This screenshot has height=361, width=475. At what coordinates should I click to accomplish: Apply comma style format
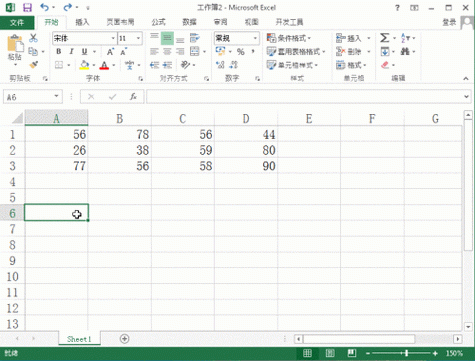[x=253, y=51]
